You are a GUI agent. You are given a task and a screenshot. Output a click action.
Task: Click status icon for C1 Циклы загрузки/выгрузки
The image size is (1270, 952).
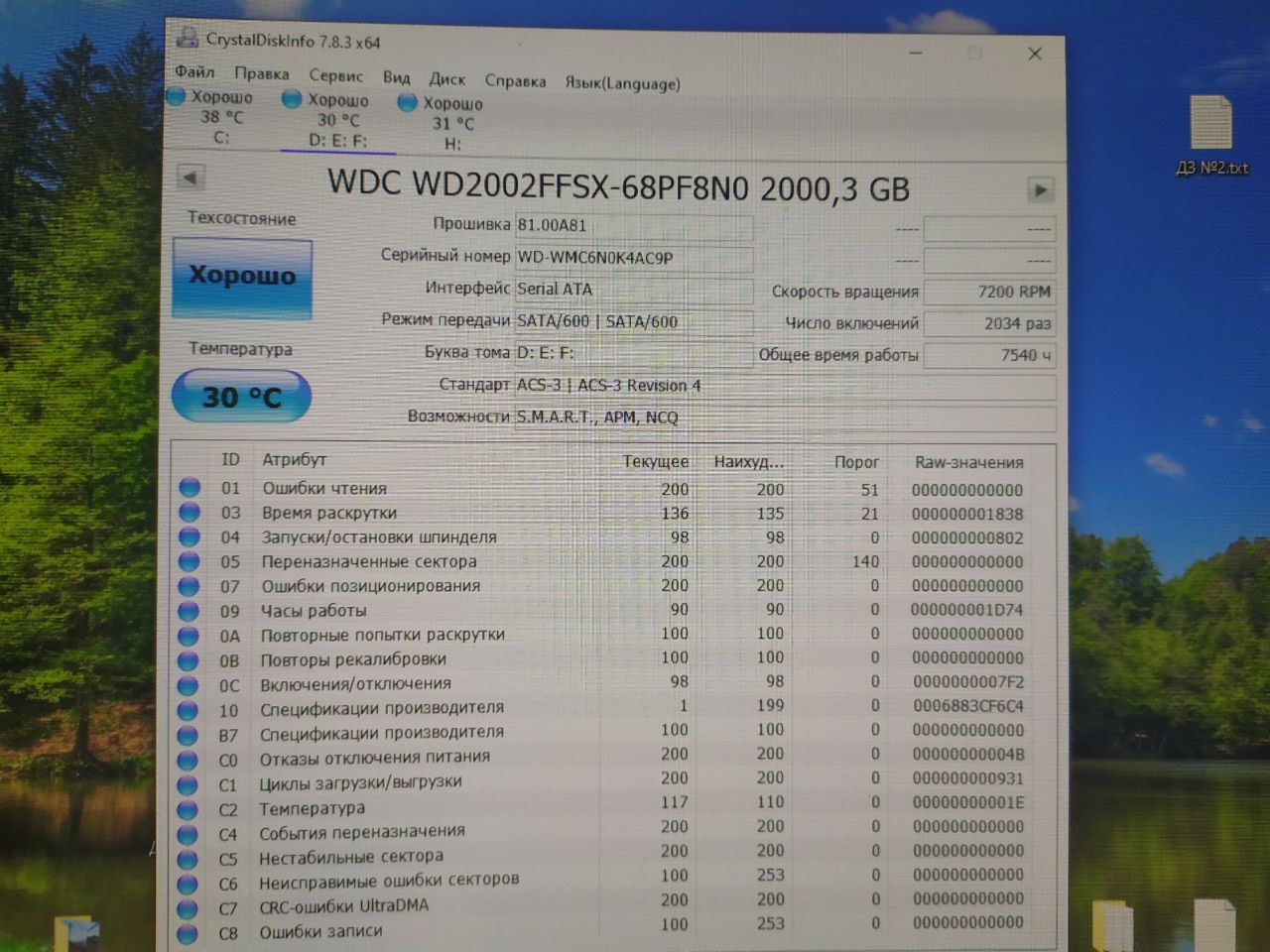click(x=188, y=784)
